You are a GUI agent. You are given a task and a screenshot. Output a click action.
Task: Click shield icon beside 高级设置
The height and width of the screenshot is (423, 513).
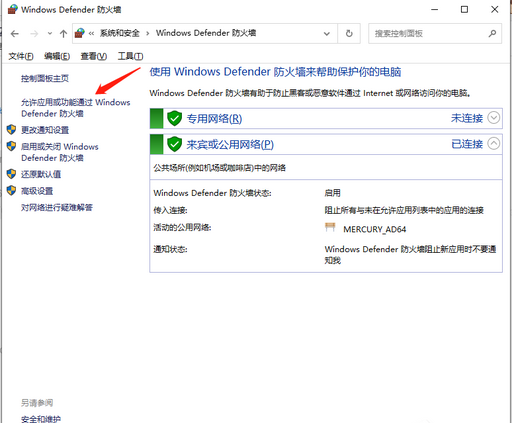[x=12, y=190]
